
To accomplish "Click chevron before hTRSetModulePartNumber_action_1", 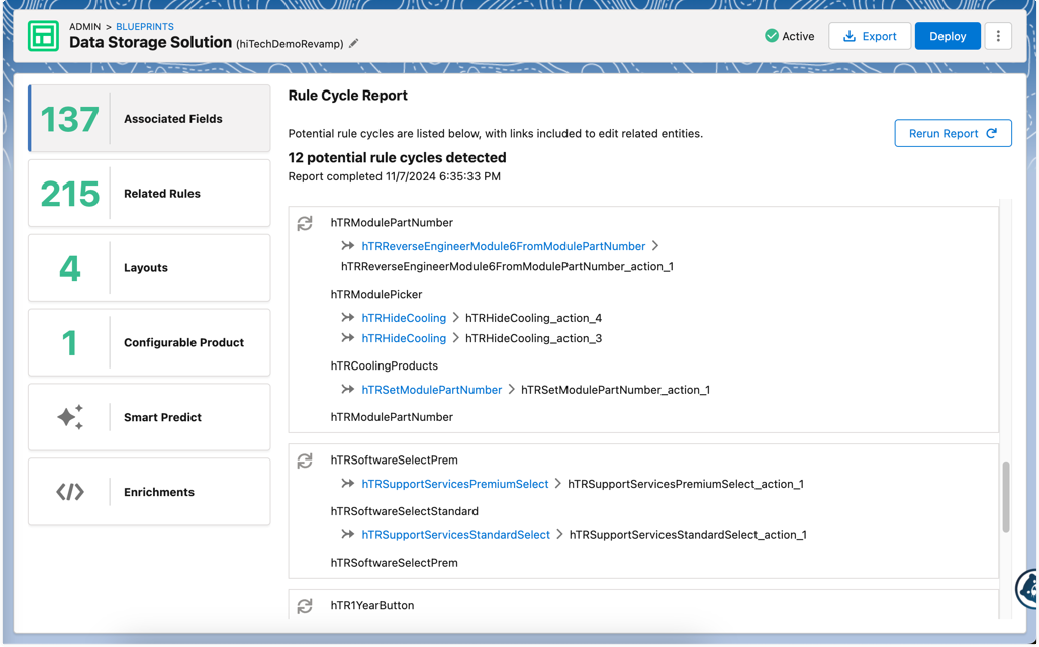I will [x=512, y=390].
